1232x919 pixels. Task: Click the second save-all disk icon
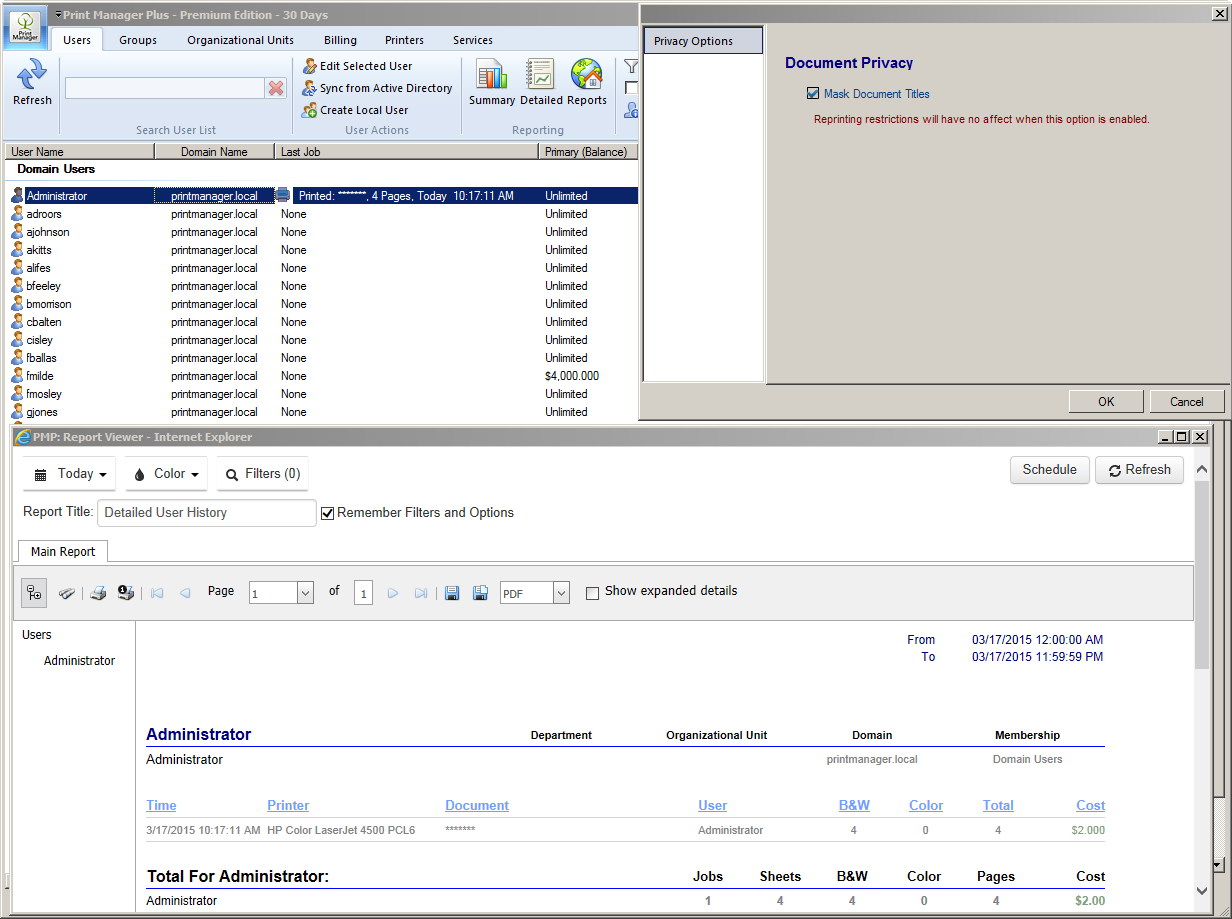coord(480,593)
